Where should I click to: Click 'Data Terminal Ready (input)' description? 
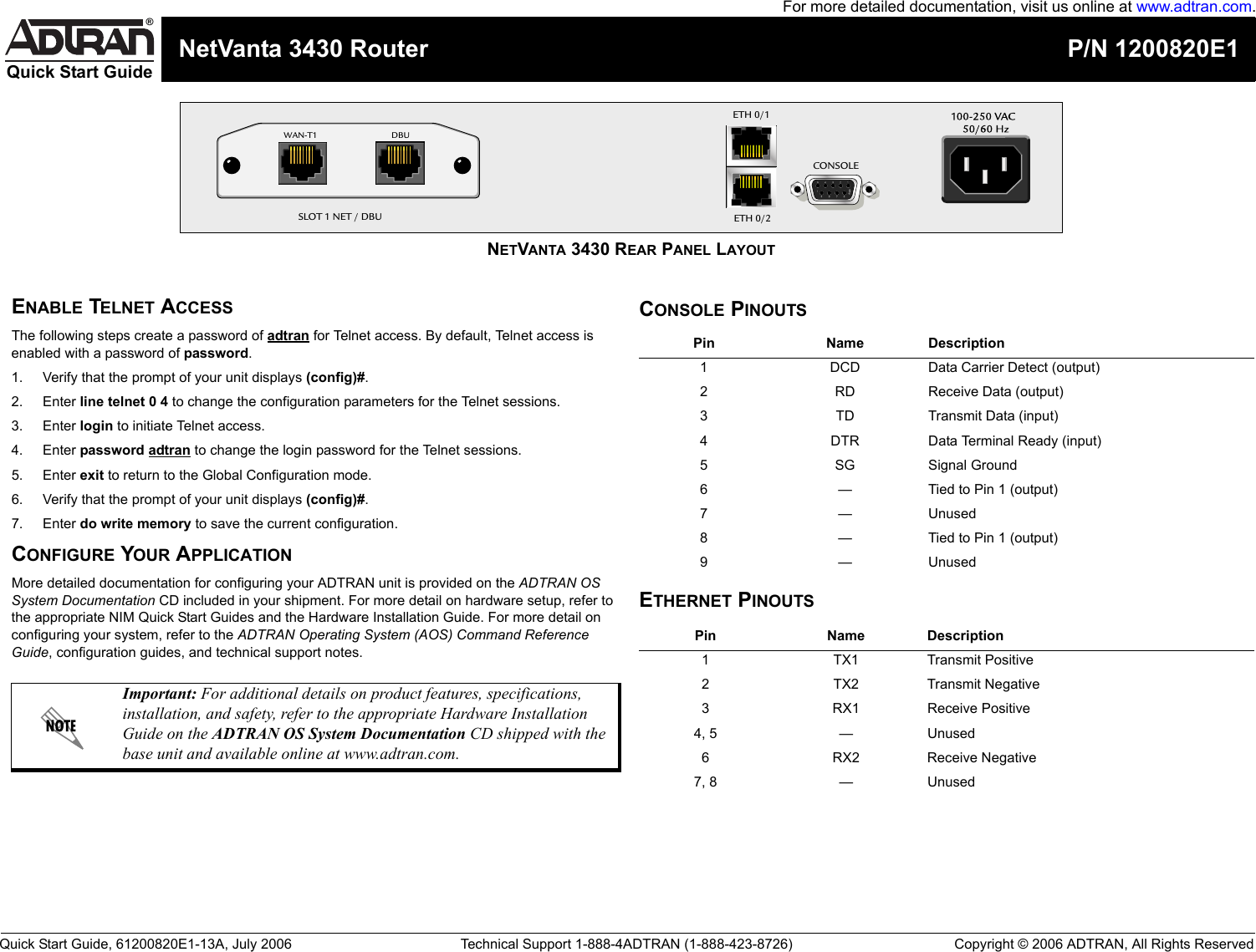(x=1014, y=441)
